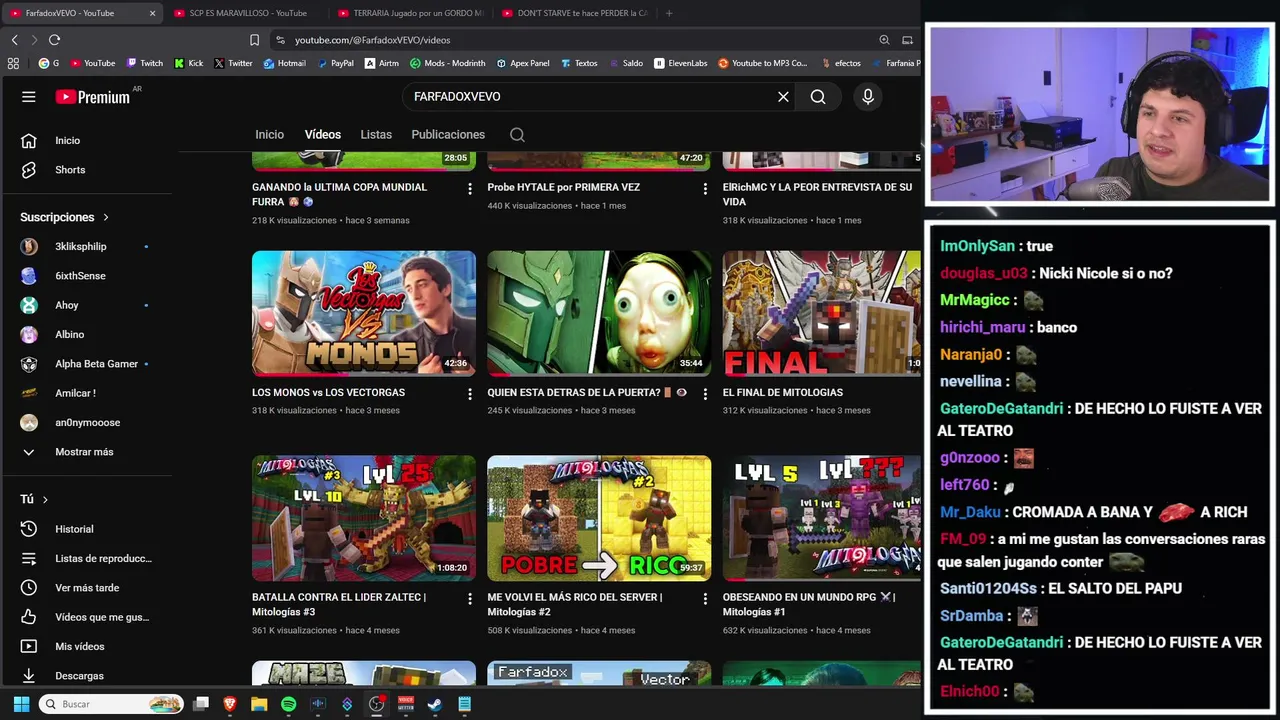1280x720 pixels.
Task: Play BATALLA CONTRA EL LIDER ZALTEC thumbnail
Action: tap(364, 518)
